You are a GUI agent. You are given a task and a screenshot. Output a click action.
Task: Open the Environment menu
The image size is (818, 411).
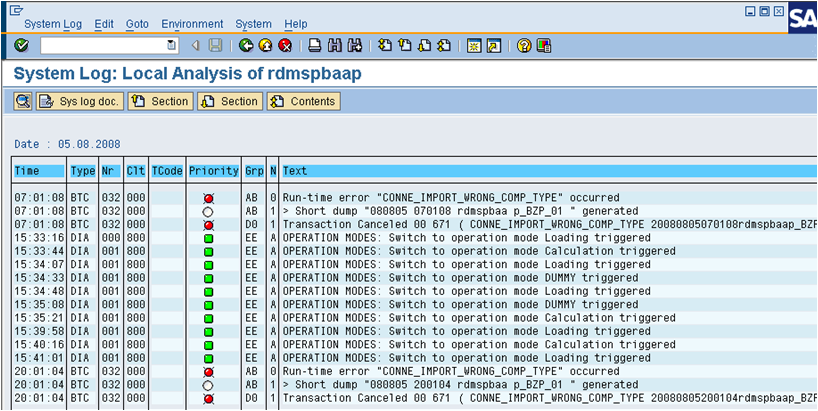(192, 24)
